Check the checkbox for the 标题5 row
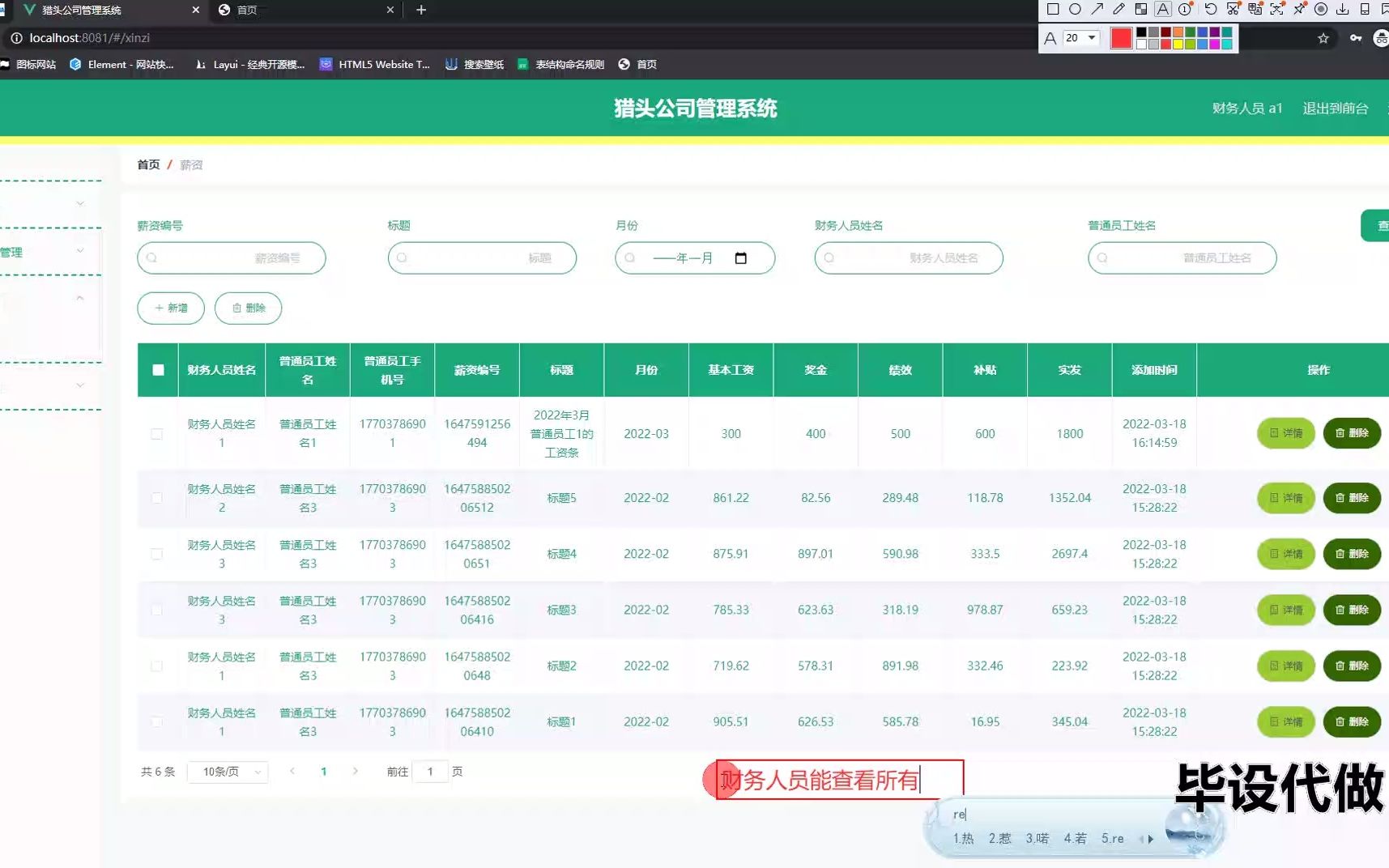The height and width of the screenshot is (868, 1389). tap(157, 498)
